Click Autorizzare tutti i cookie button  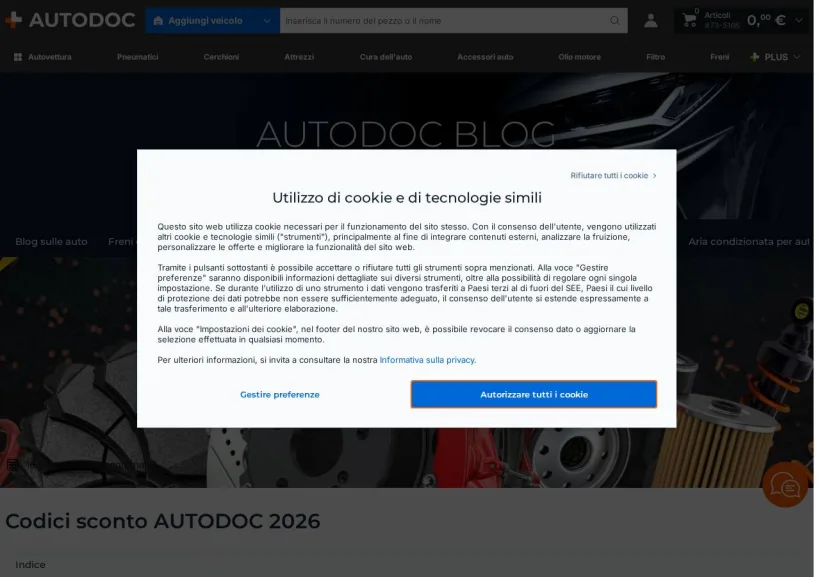(x=534, y=394)
